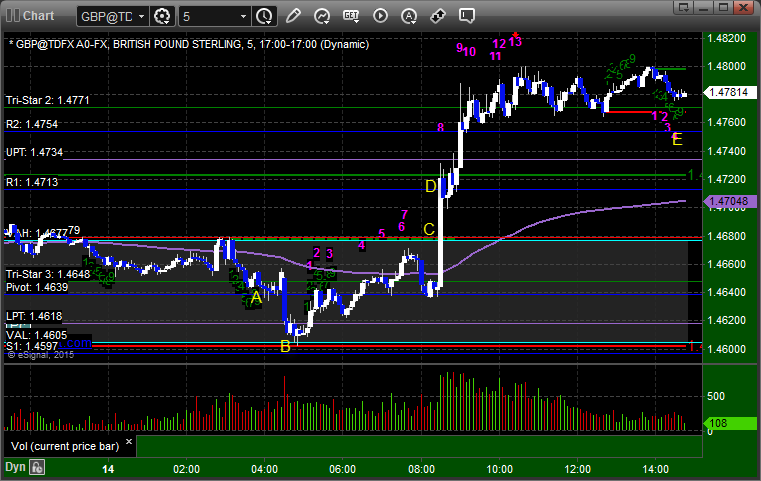
Task: Click the yellow D wave marker
Action: (430, 186)
